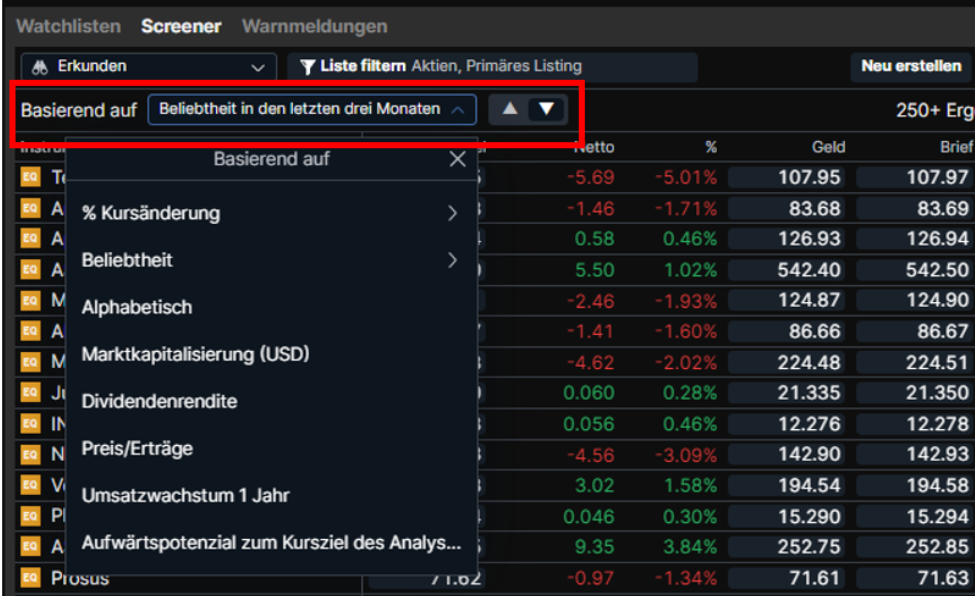Choose Marktkapitalisierung (USD) from list
This screenshot has width=975, height=596.
195,354
